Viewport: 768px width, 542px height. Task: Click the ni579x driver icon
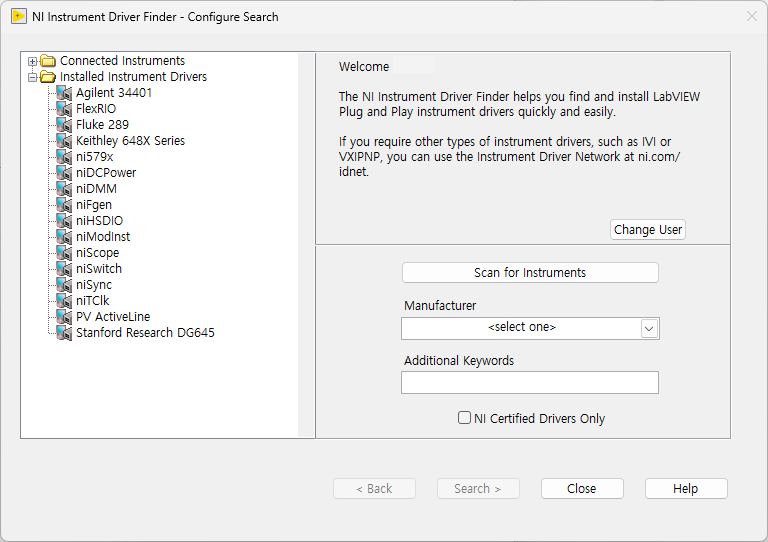(x=64, y=157)
